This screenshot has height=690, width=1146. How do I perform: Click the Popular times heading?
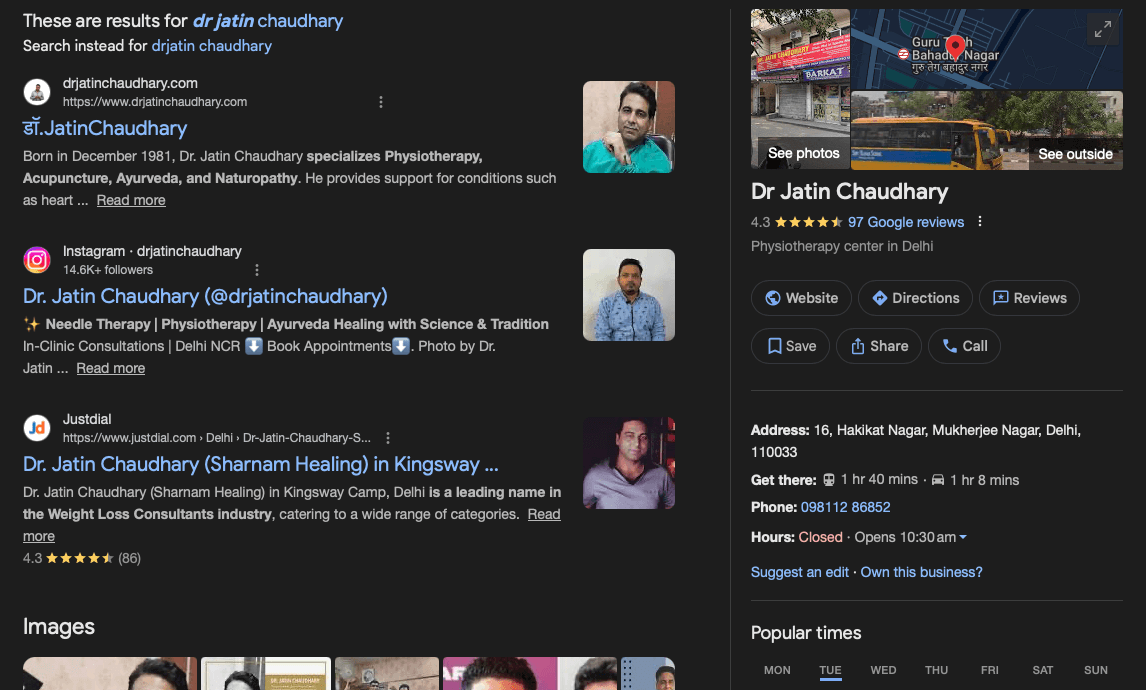806,633
